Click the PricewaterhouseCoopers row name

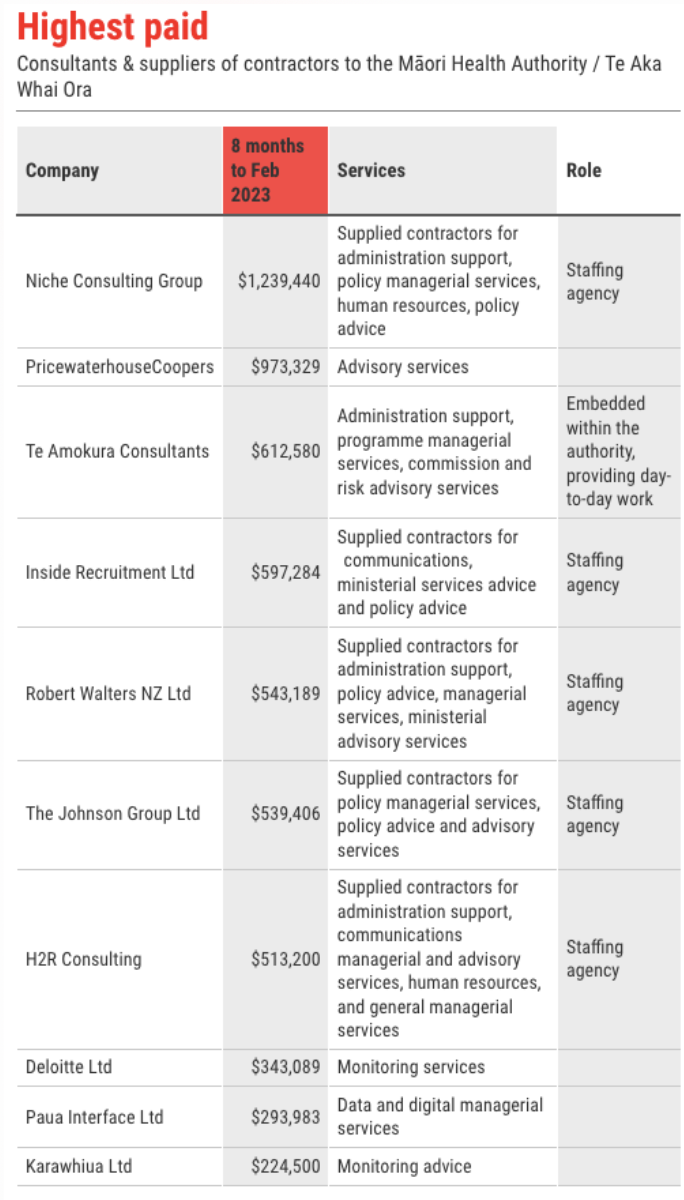point(120,367)
